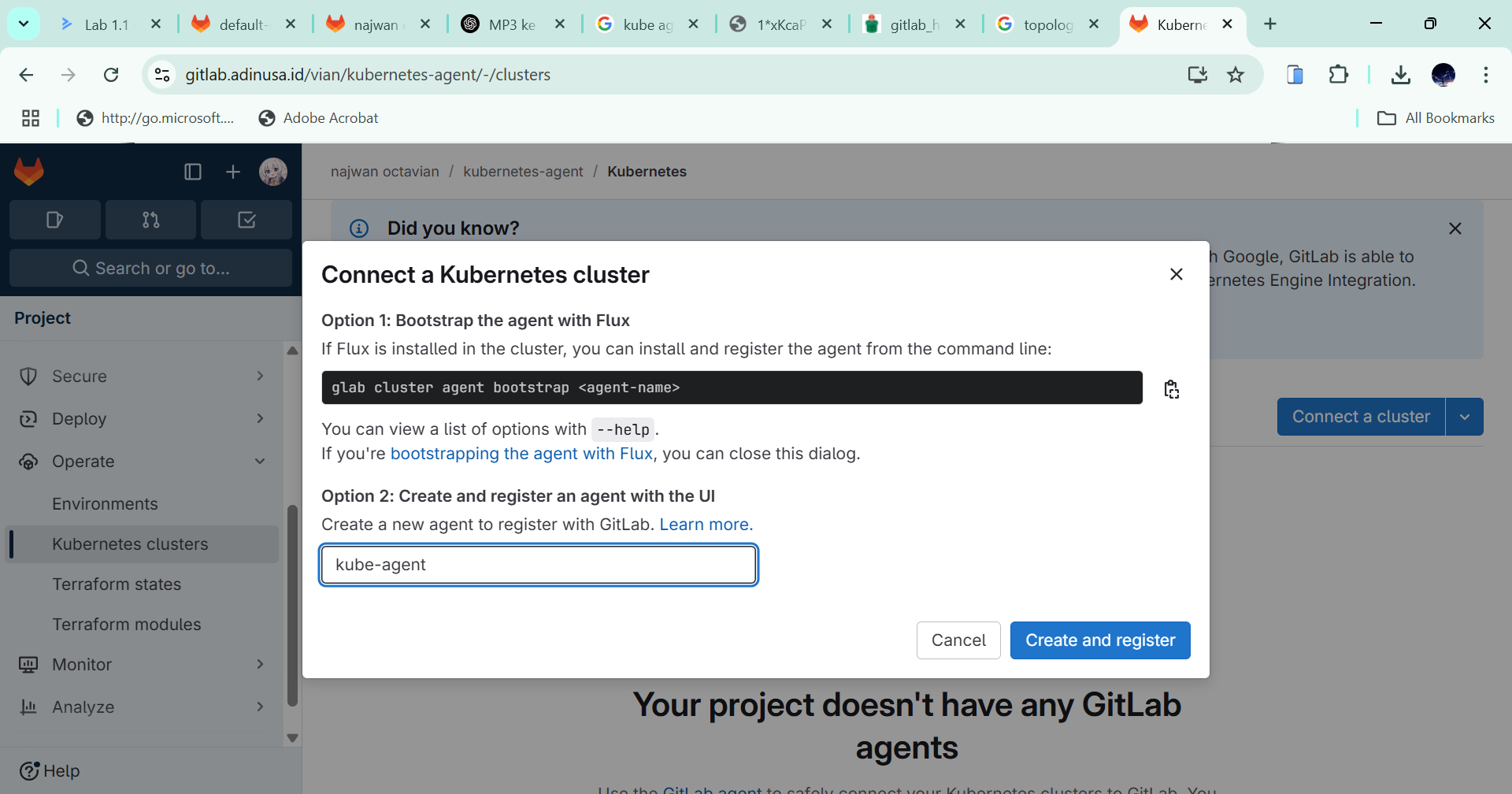Toggle the sidebar panel icon
Viewport: 1512px width, 794px height.
pos(193,172)
